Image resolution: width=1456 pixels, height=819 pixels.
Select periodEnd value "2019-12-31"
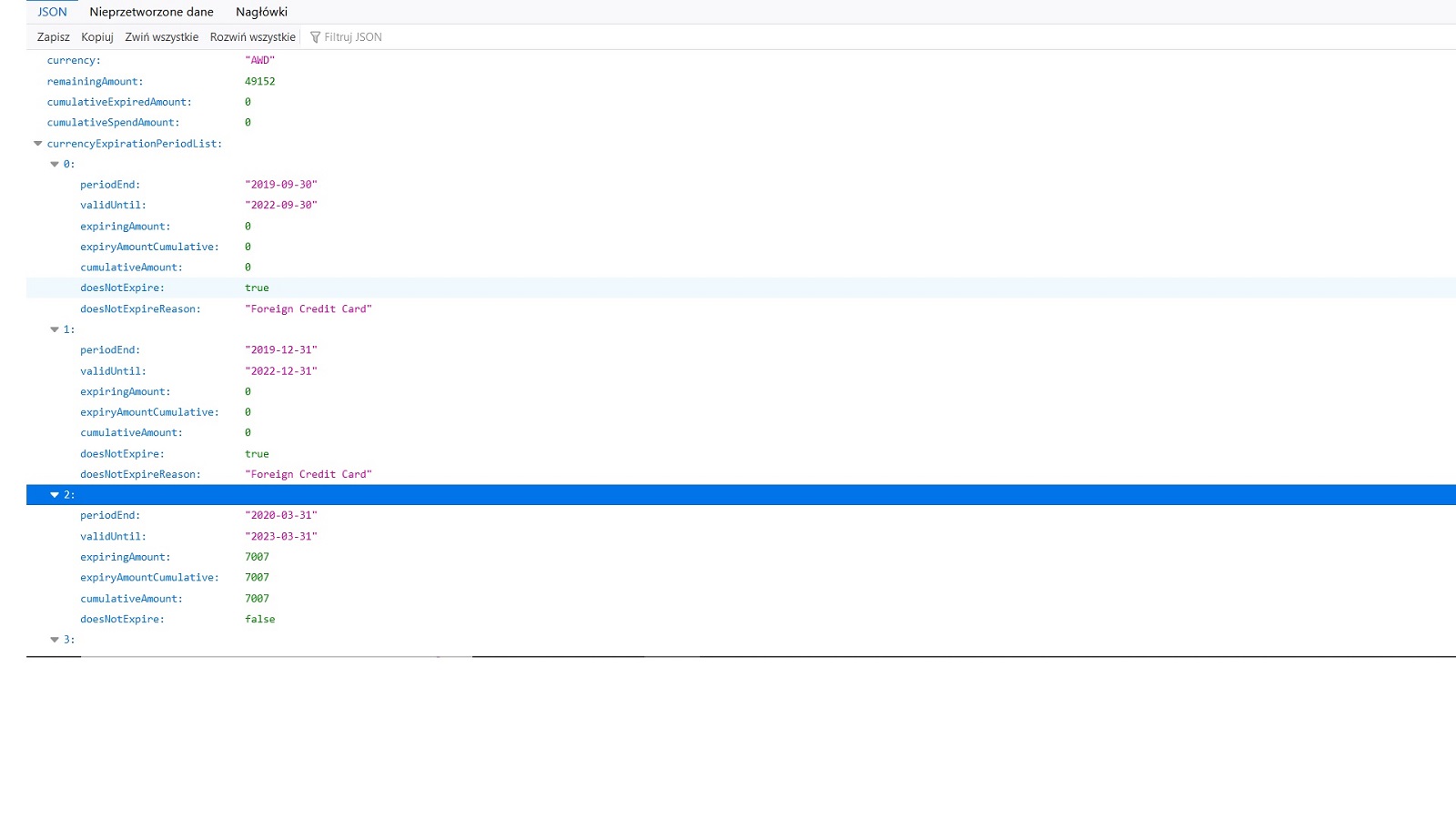281,350
